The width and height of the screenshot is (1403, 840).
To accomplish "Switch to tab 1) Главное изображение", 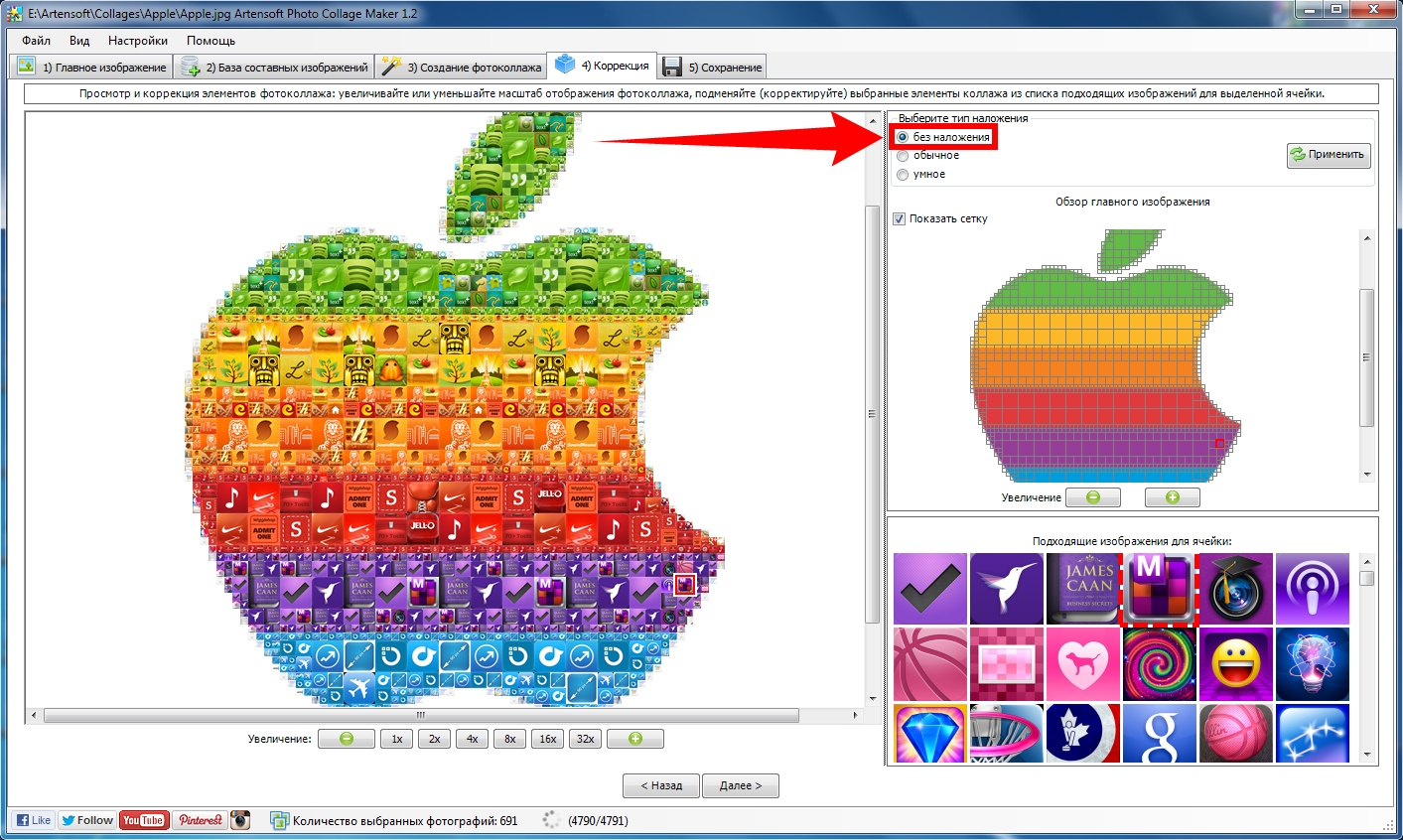I will [91, 67].
